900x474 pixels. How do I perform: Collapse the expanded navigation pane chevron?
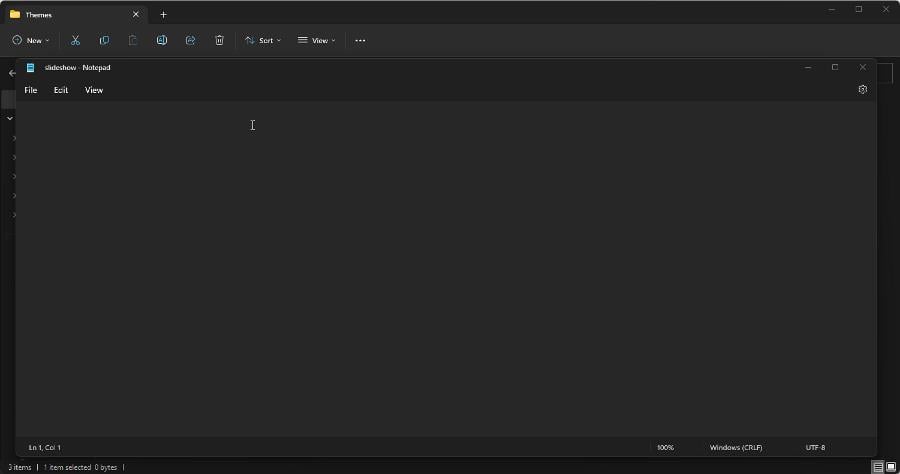click(x=10, y=118)
